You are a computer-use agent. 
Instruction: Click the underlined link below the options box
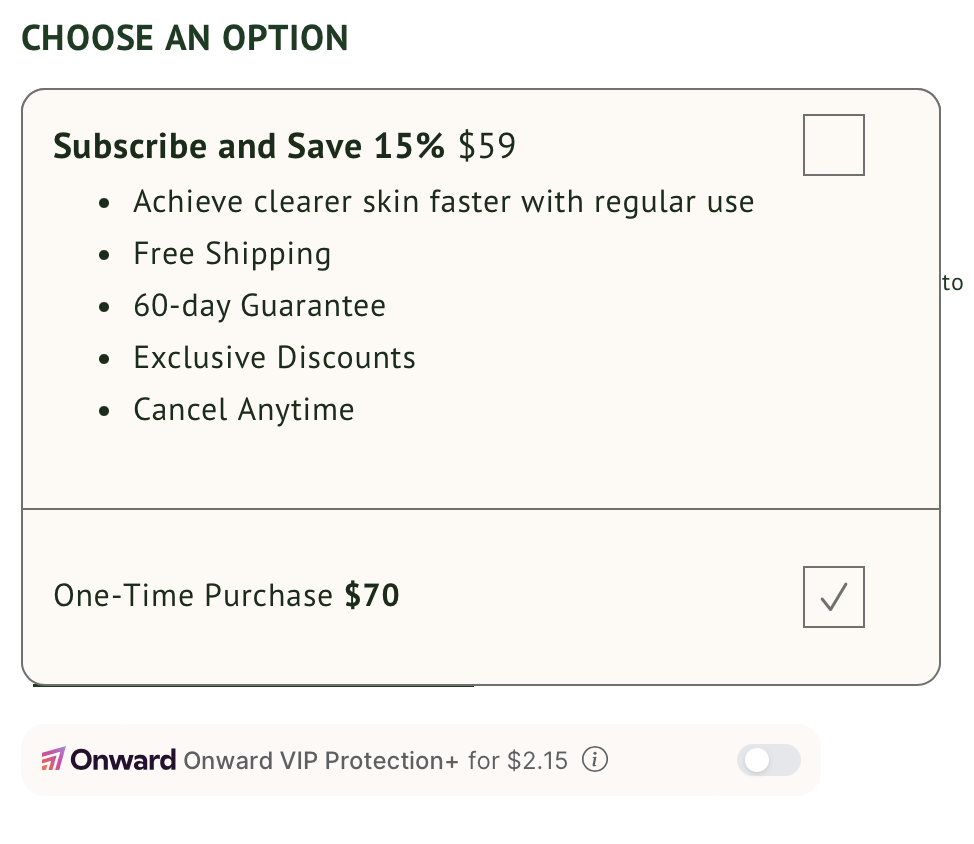253,687
